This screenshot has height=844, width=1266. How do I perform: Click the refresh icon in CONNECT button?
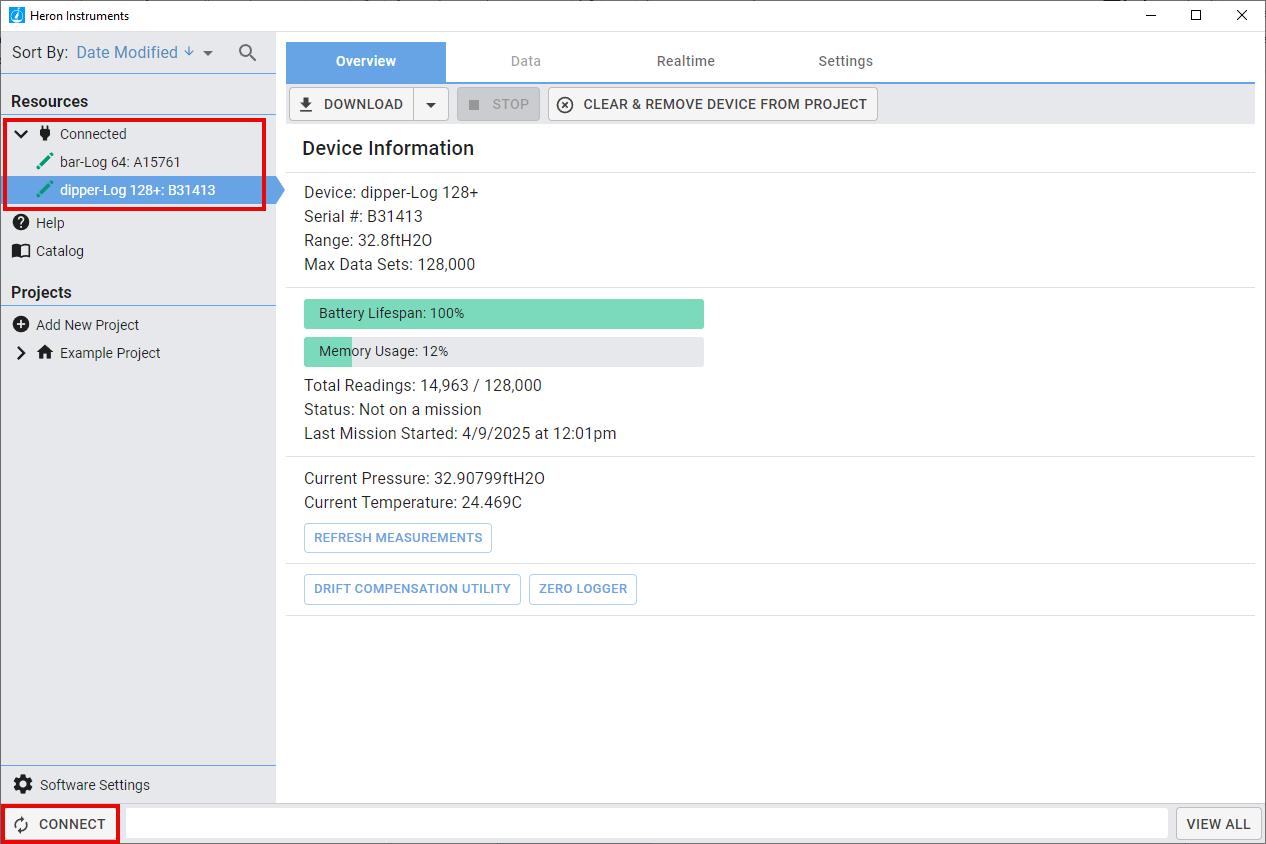[21, 824]
